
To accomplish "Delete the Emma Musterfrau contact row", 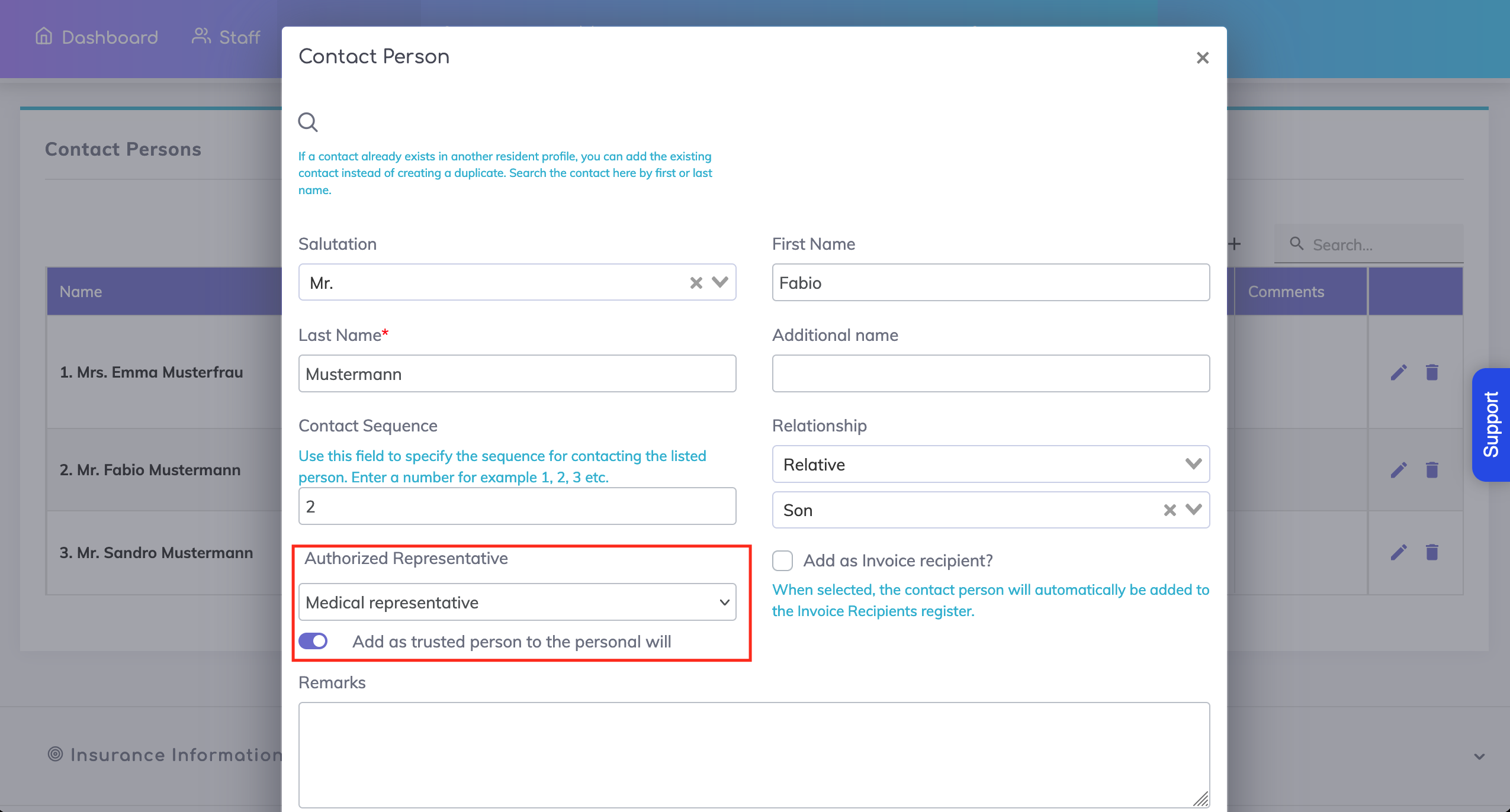I will 1432,372.
